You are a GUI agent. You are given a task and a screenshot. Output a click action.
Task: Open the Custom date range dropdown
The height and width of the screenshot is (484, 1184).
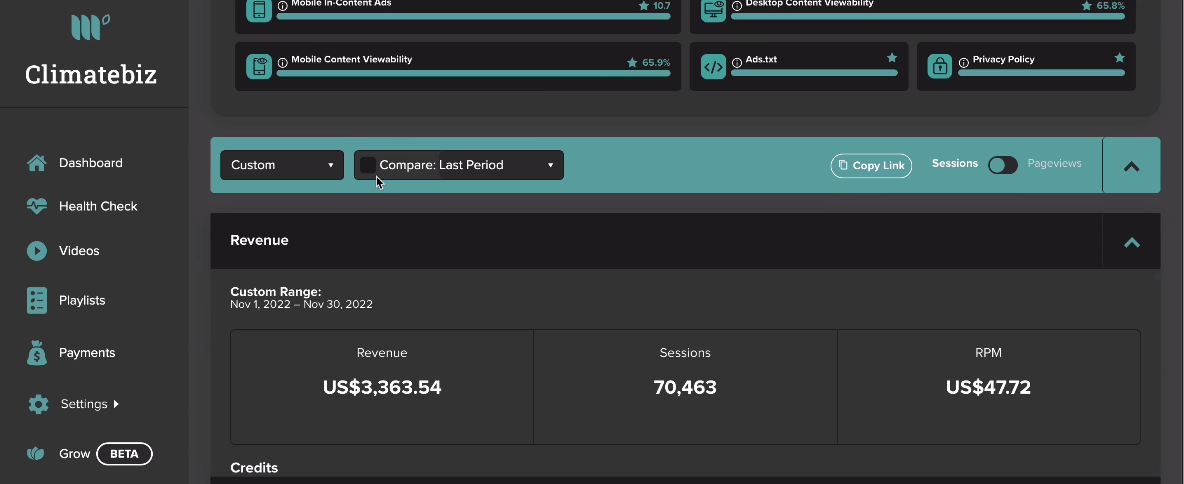(x=282, y=165)
